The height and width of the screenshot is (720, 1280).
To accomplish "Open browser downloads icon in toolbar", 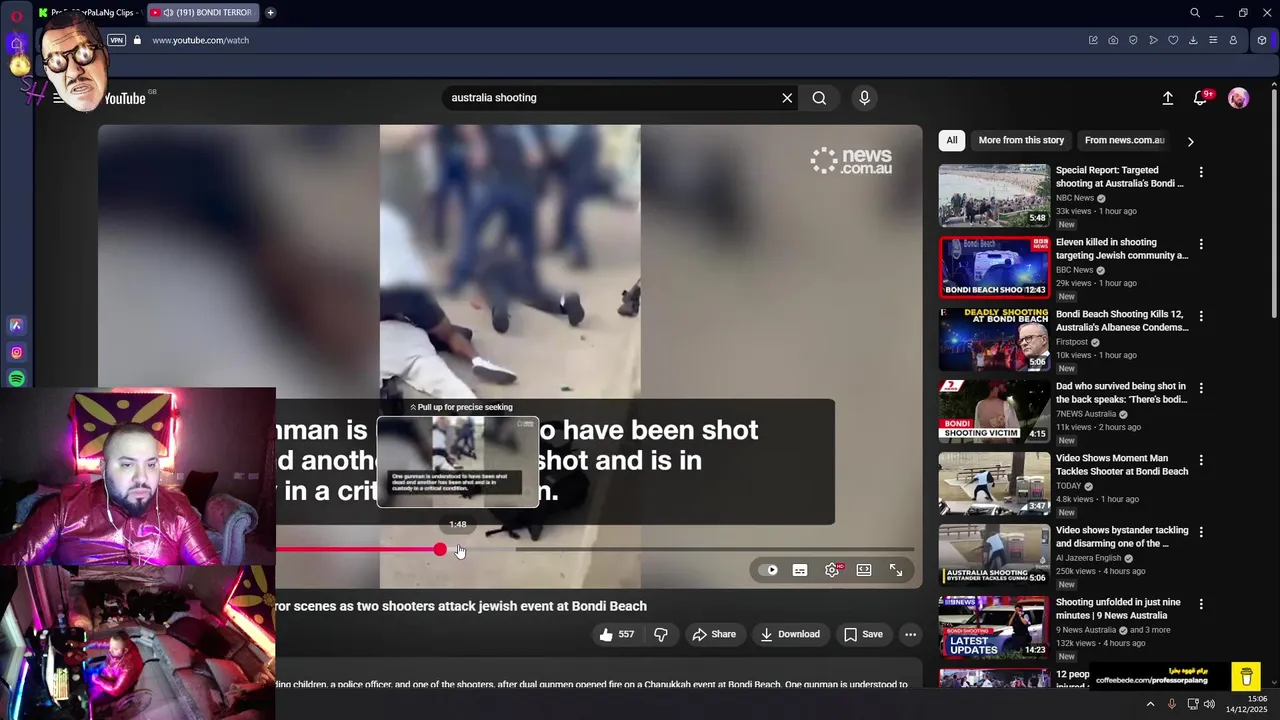I will coord(1193,40).
